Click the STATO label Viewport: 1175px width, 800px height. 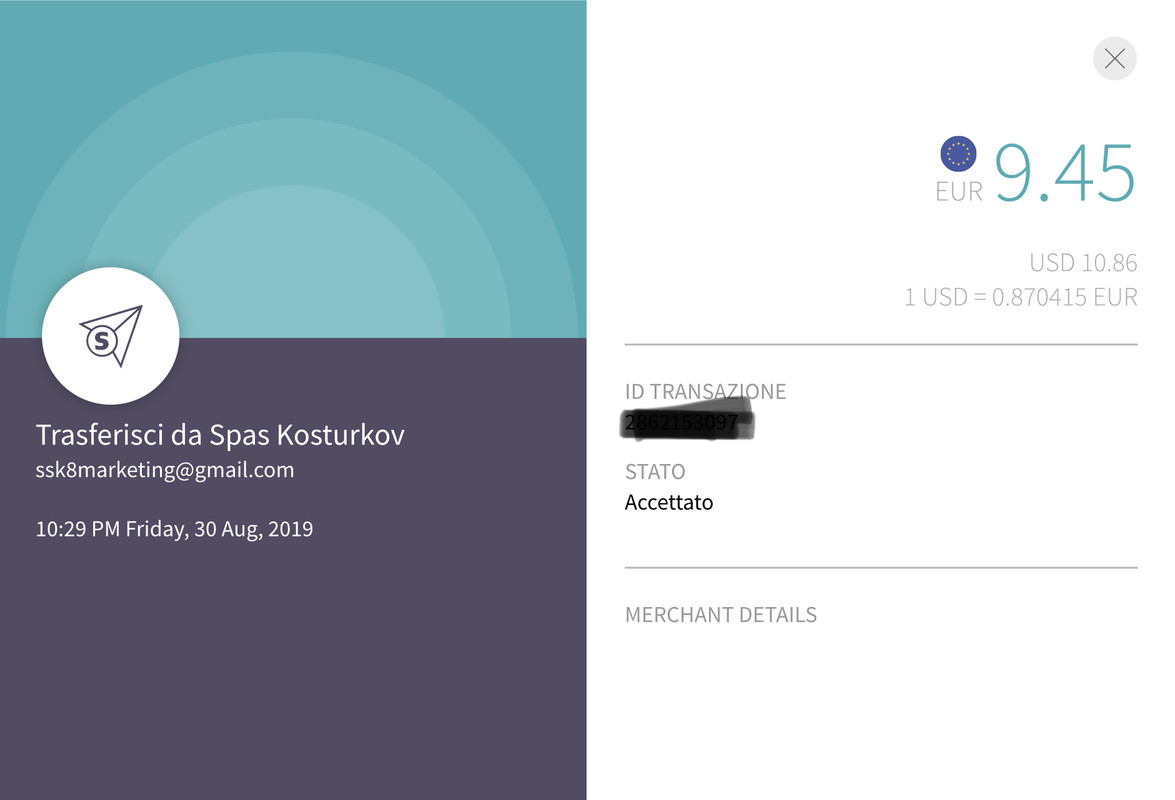655,471
